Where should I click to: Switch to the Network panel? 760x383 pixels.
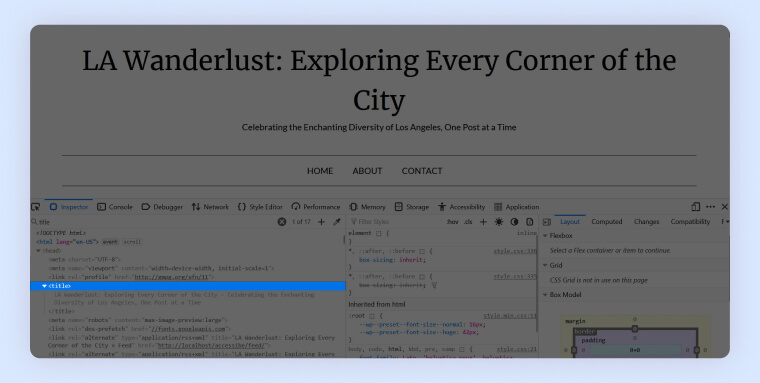[210, 207]
